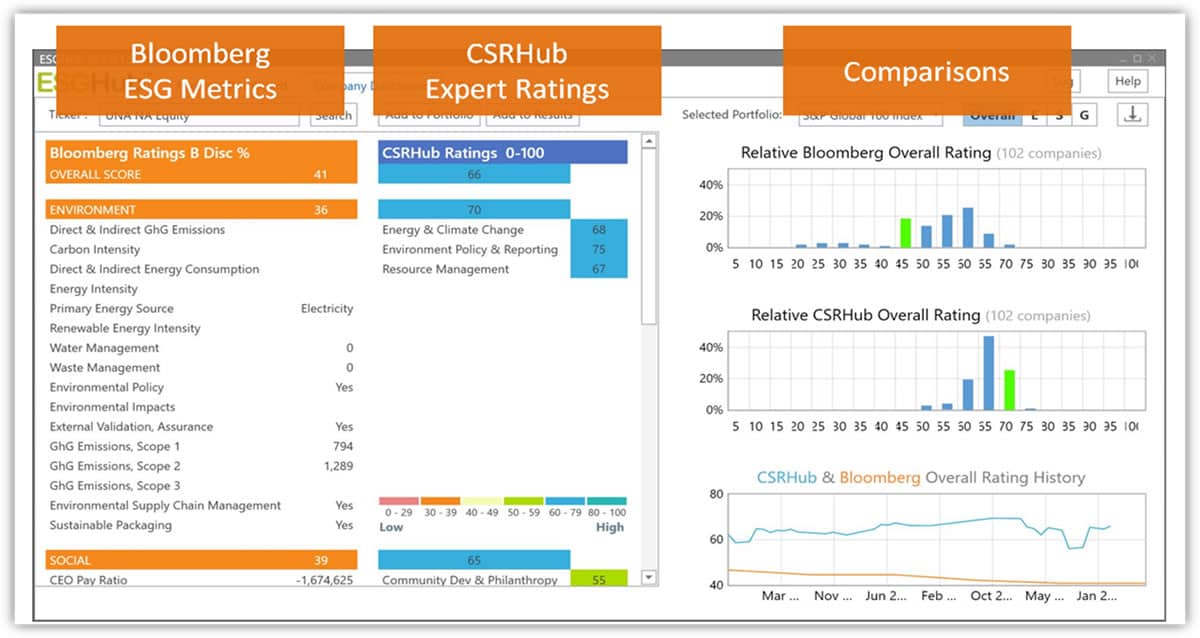Click the 60 - 79 blue legend swatch

click(x=565, y=500)
